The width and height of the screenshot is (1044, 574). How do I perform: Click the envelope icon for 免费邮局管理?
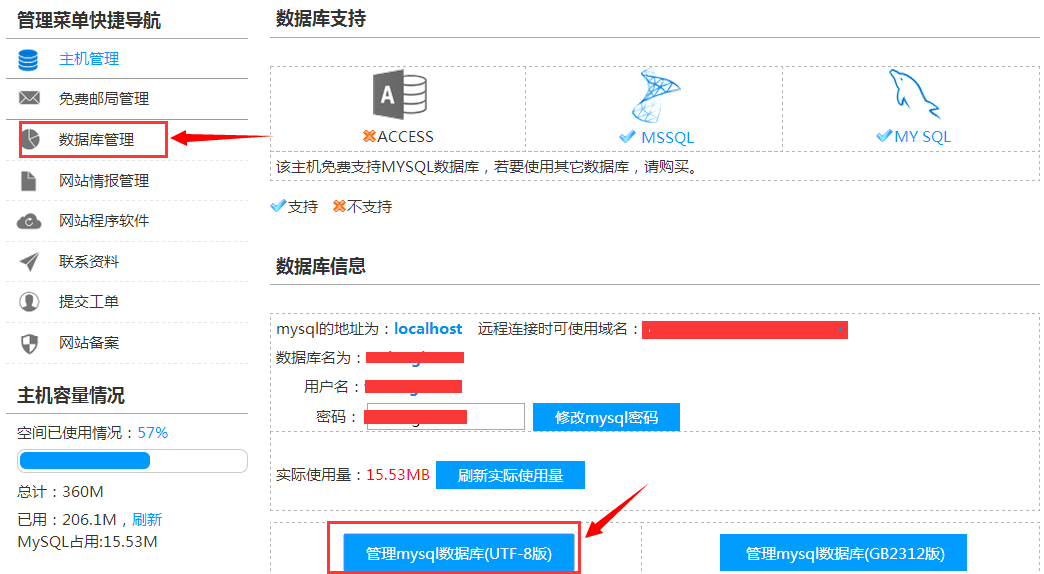coord(29,98)
